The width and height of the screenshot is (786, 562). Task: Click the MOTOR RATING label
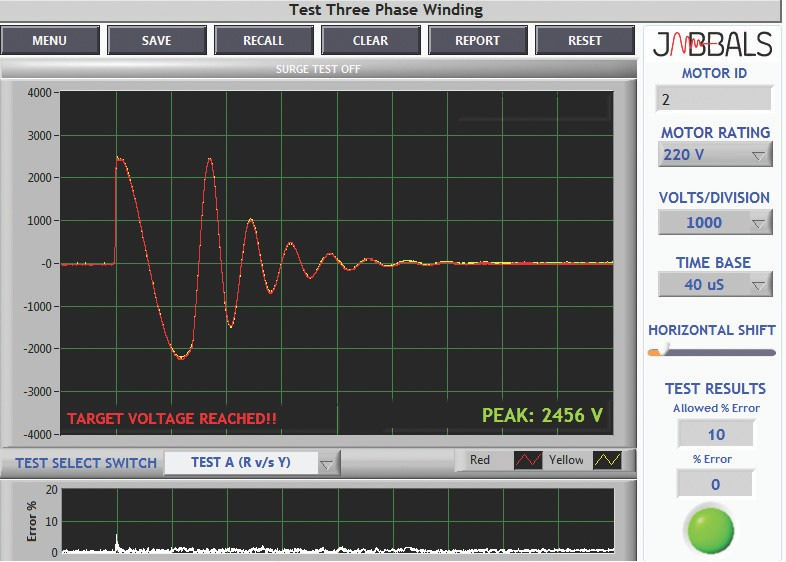715,132
